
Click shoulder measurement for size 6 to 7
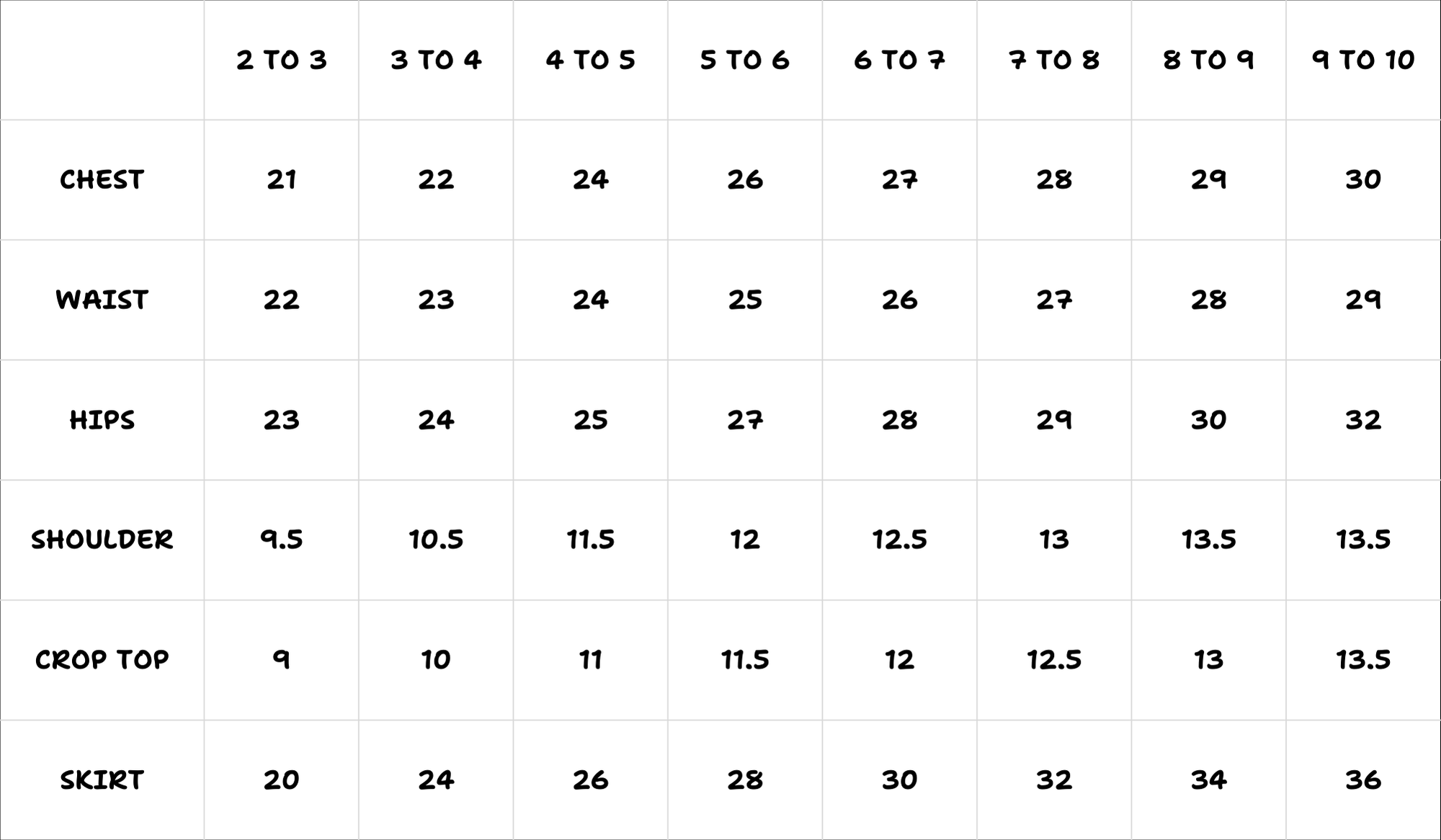point(899,540)
